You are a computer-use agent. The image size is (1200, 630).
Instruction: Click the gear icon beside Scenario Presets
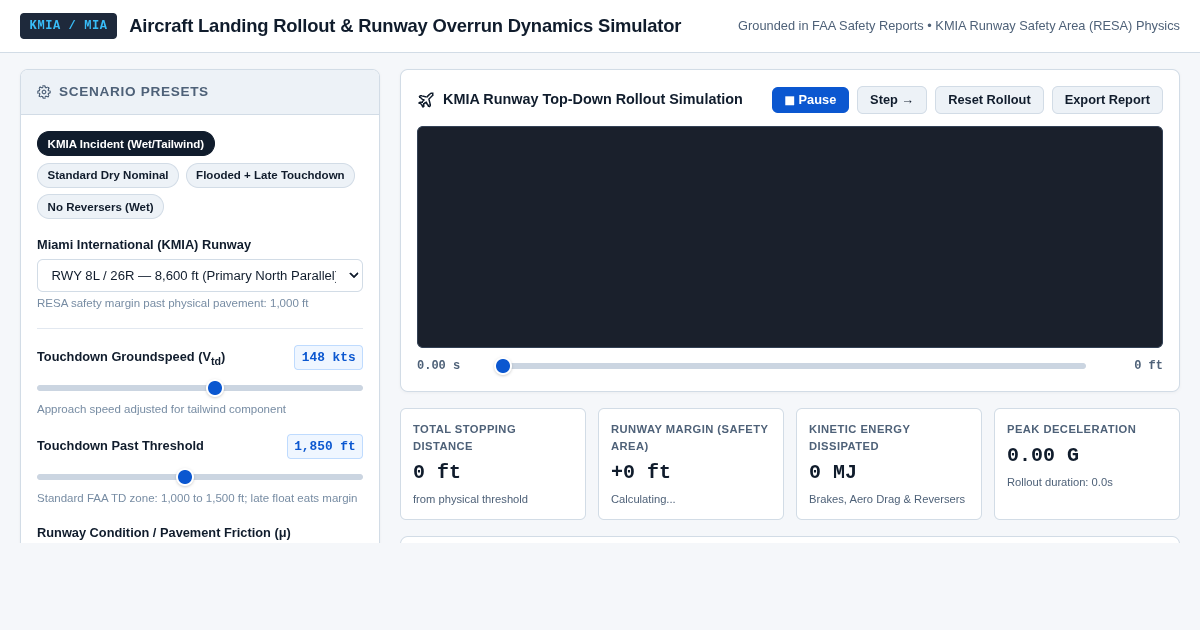44,92
